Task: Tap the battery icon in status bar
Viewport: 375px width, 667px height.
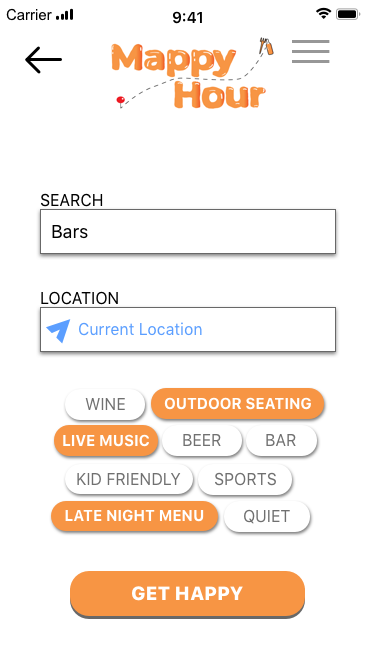Action: click(348, 14)
